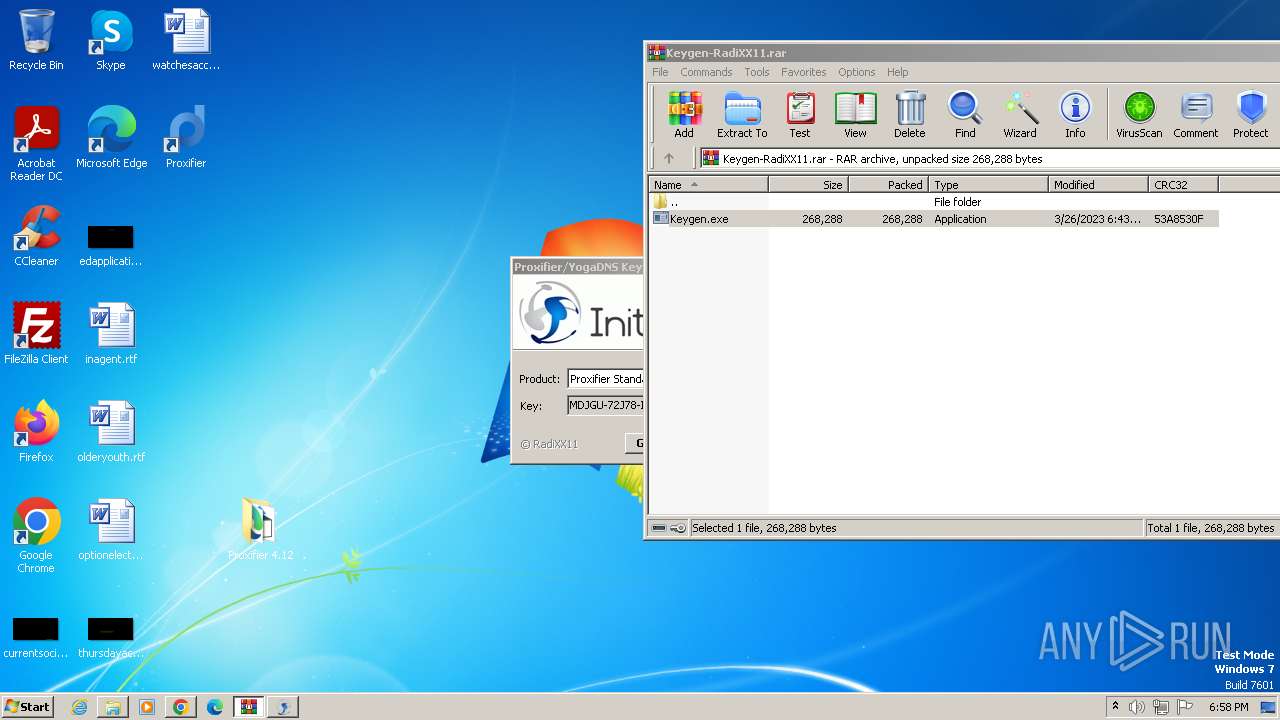Select the Acrobat Reader DC desktop icon
This screenshot has height=720, width=1280.
[36, 145]
